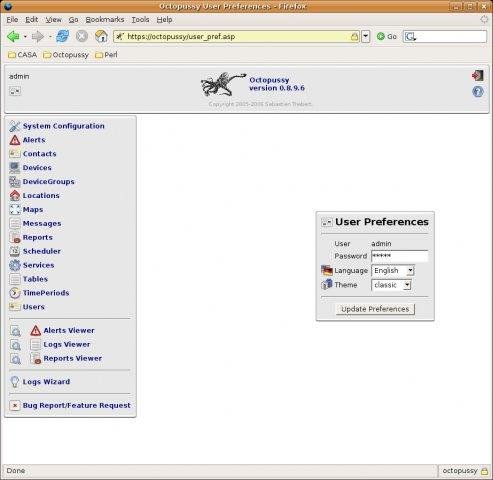This screenshot has height=480, width=493.
Task: Open the Tools menu
Action: tap(140, 20)
